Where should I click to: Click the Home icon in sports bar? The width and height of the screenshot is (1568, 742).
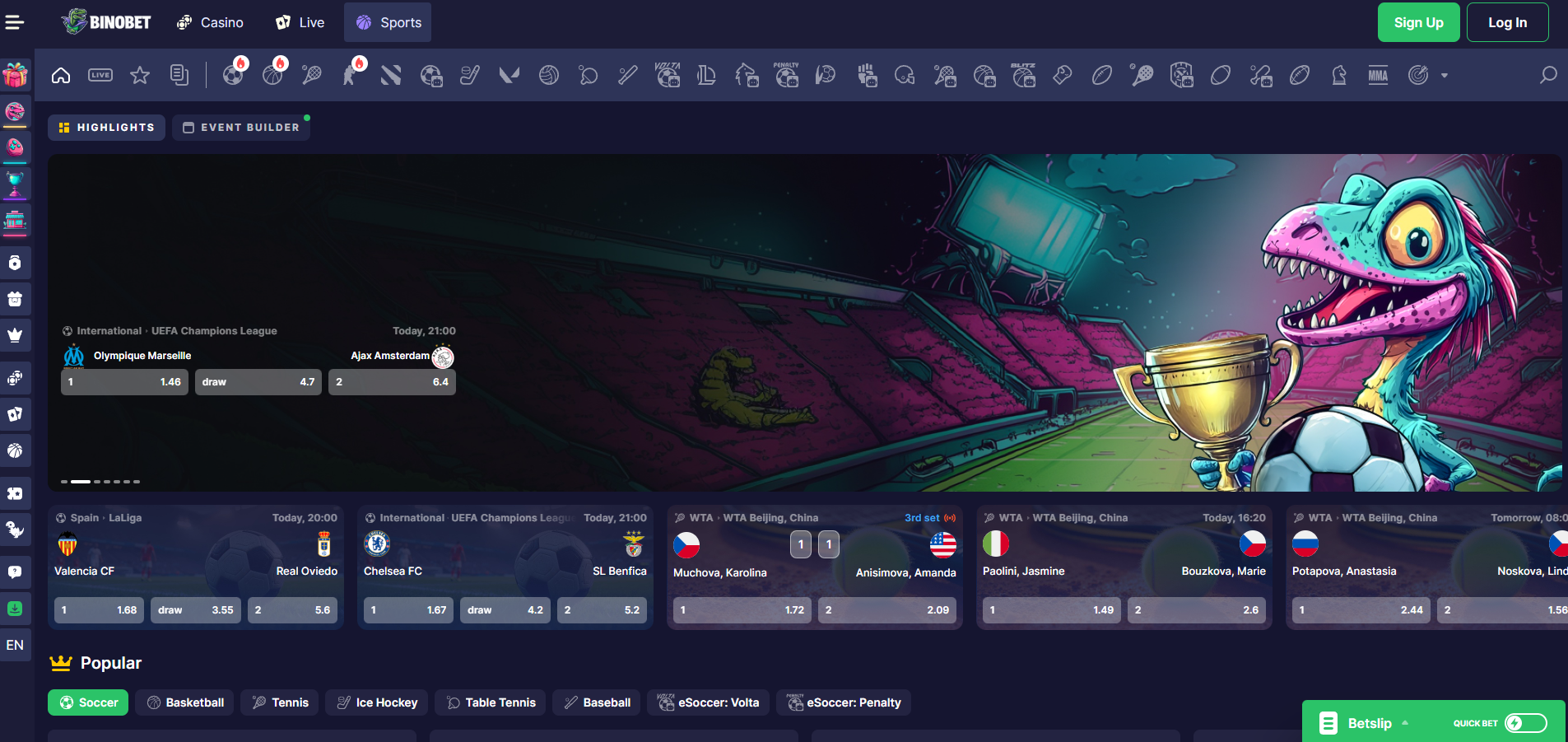pyautogui.click(x=61, y=76)
